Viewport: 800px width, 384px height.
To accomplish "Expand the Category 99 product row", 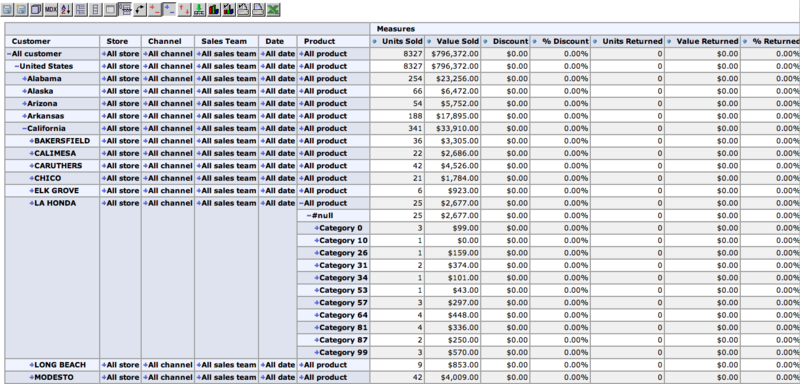I will point(316,352).
